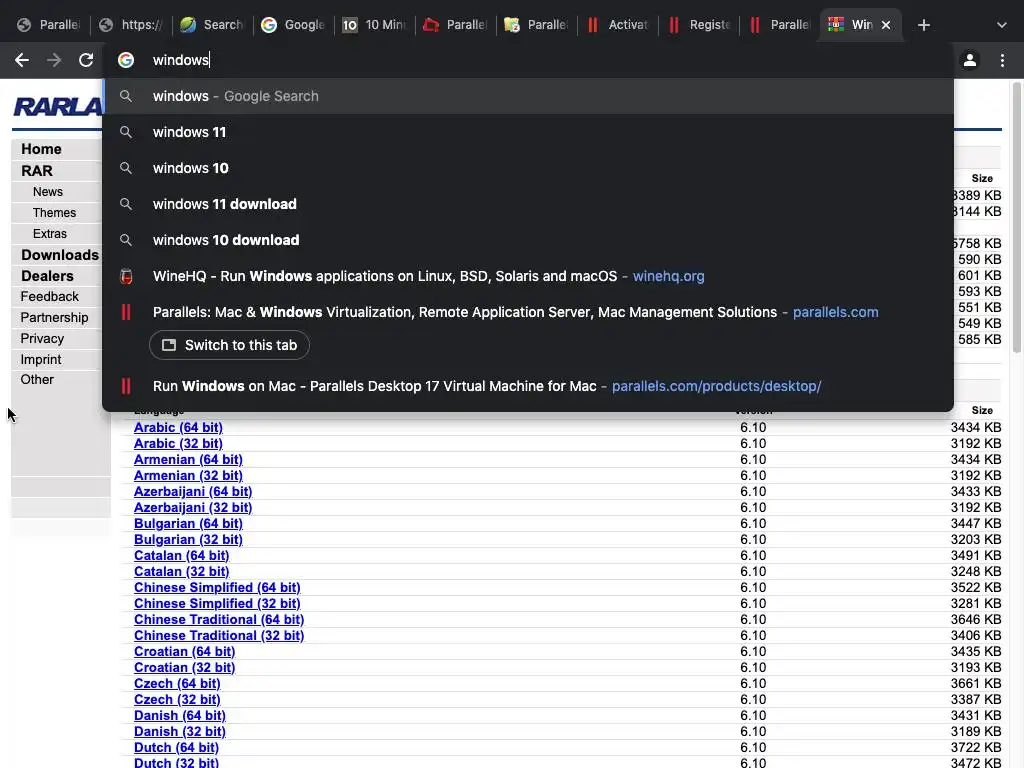1024x768 pixels.
Task: Click the address bar containing 'windows'
Action: [528, 60]
